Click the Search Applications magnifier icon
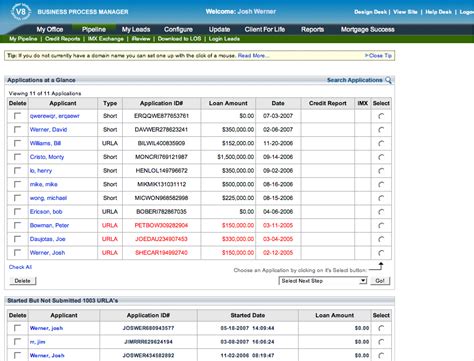The image size is (474, 361). [x=388, y=80]
